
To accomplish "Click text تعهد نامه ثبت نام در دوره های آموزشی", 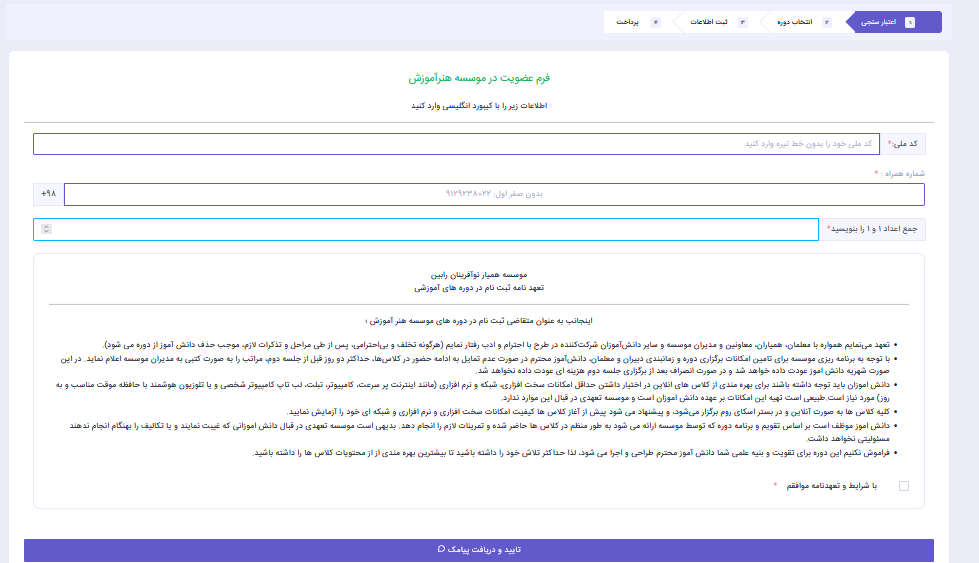I will click(479, 288).
